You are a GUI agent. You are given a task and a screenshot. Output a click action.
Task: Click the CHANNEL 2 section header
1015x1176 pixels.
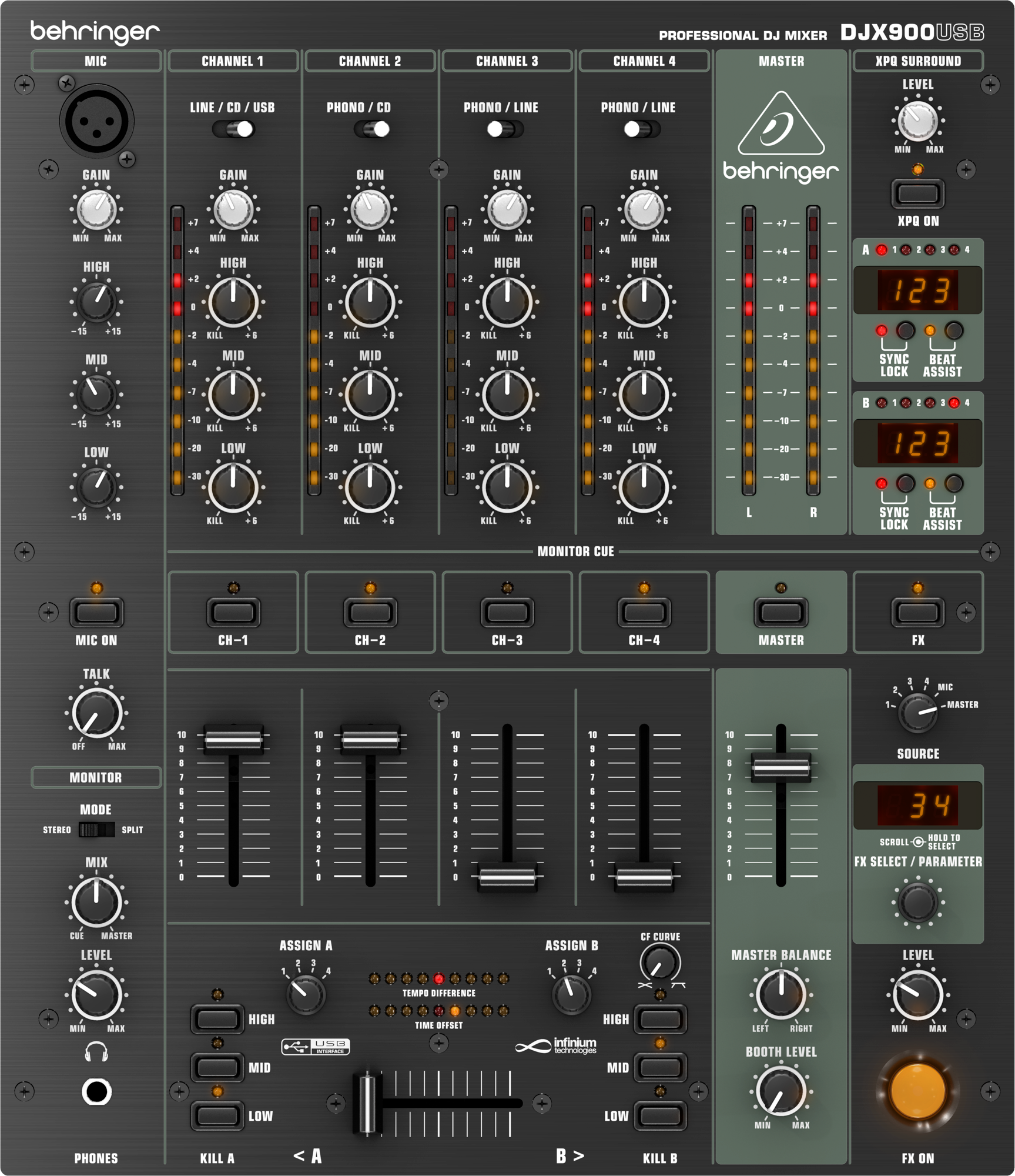pyautogui.click(x=370, y=59)
